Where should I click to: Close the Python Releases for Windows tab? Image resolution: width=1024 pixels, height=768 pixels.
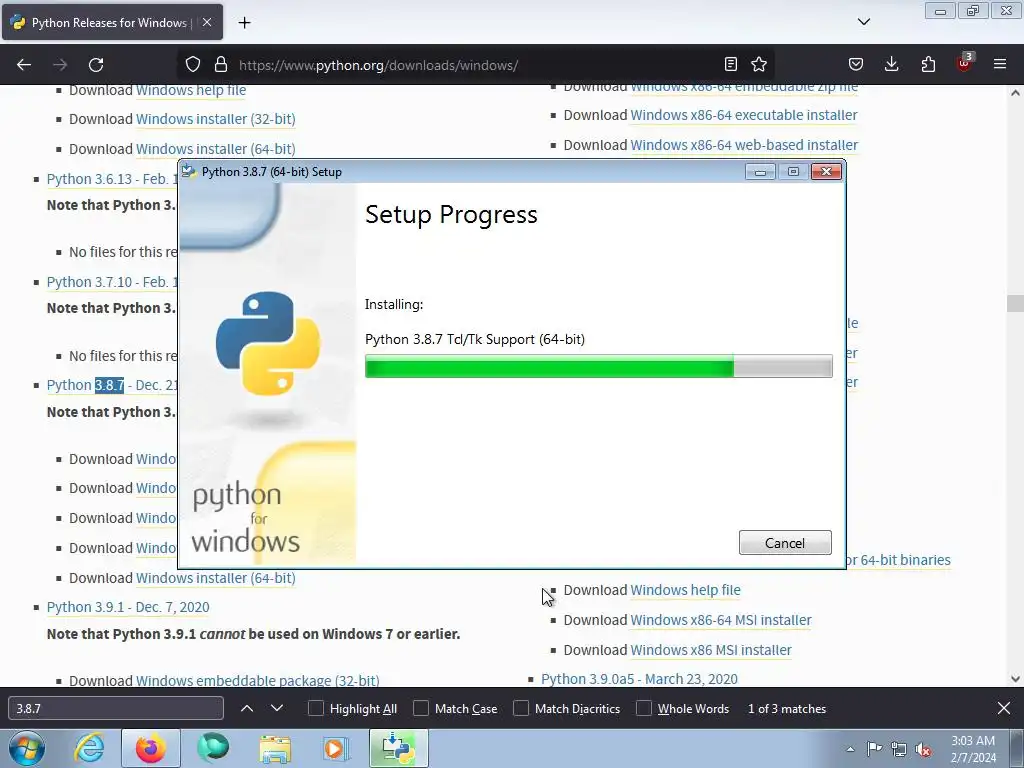[206, 22]
